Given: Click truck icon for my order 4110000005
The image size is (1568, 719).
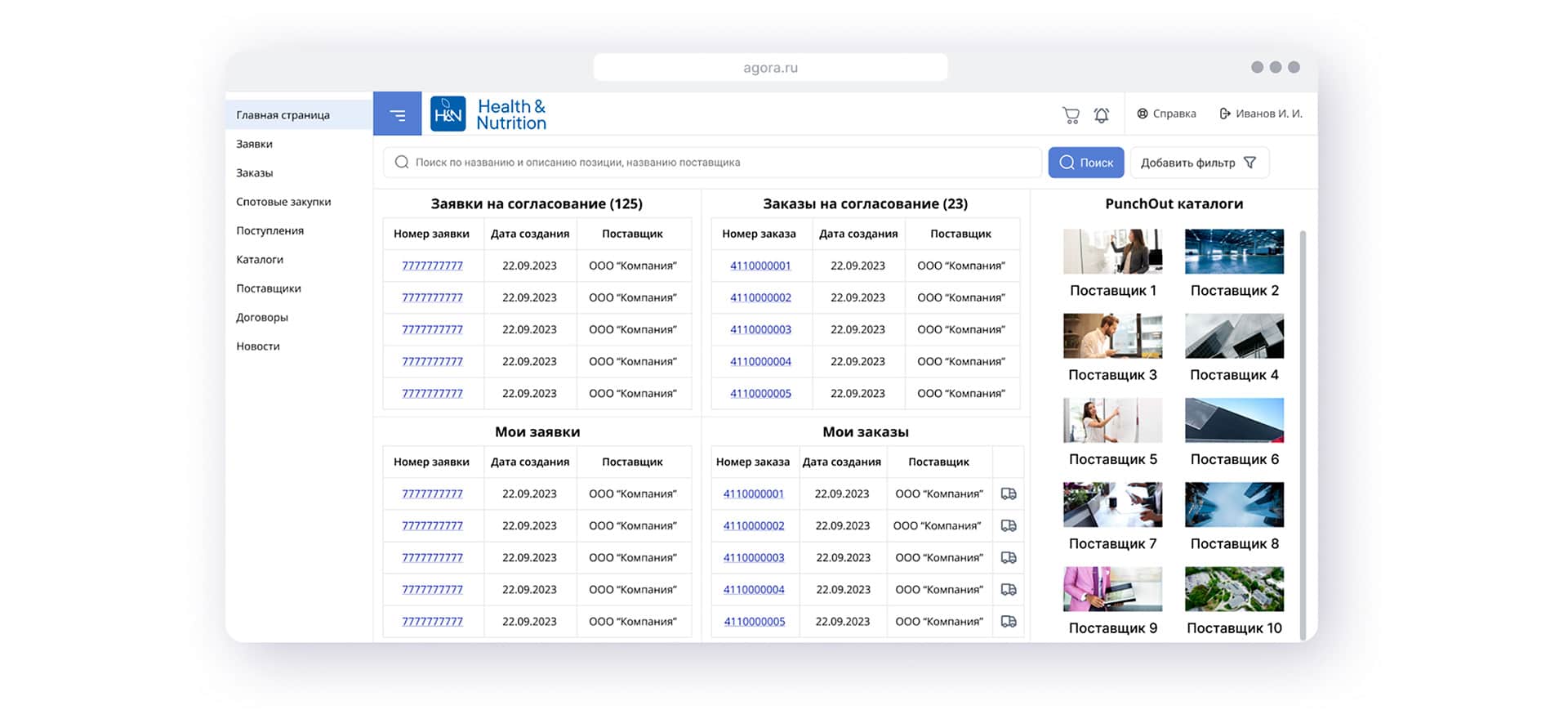Looking at the screenshot, I should (x=1009, y=621).
